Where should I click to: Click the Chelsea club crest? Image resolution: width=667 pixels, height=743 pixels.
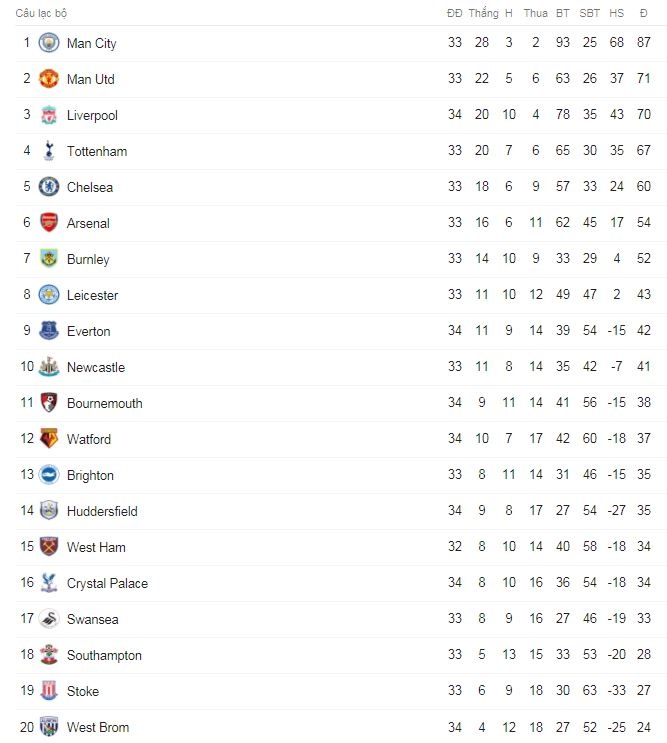[x=49, y=187]
